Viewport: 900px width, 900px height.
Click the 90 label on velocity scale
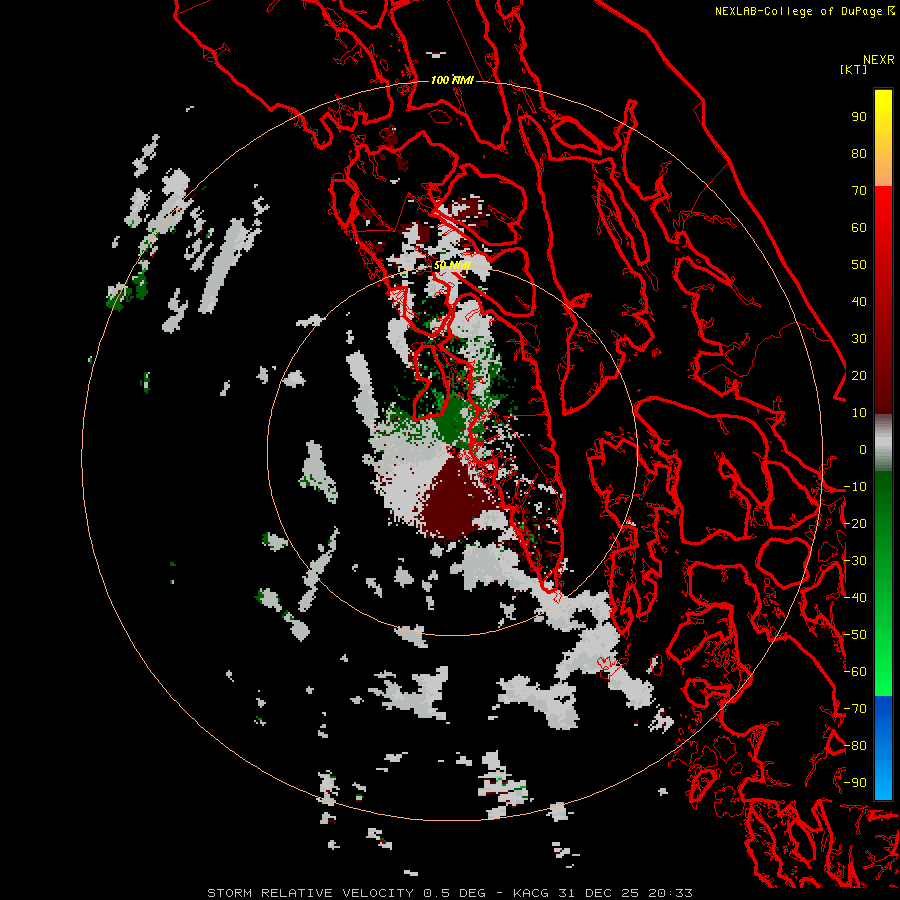[x=859, y=117]
